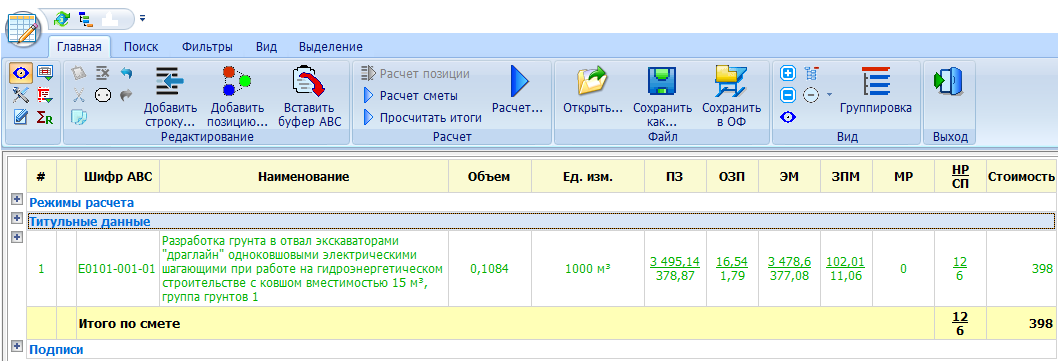Image resolution: width=1058 pixels, height=361 pixels.
Task: Click the ПЗ value 3 495,14
Action: (x=675, y=262)
